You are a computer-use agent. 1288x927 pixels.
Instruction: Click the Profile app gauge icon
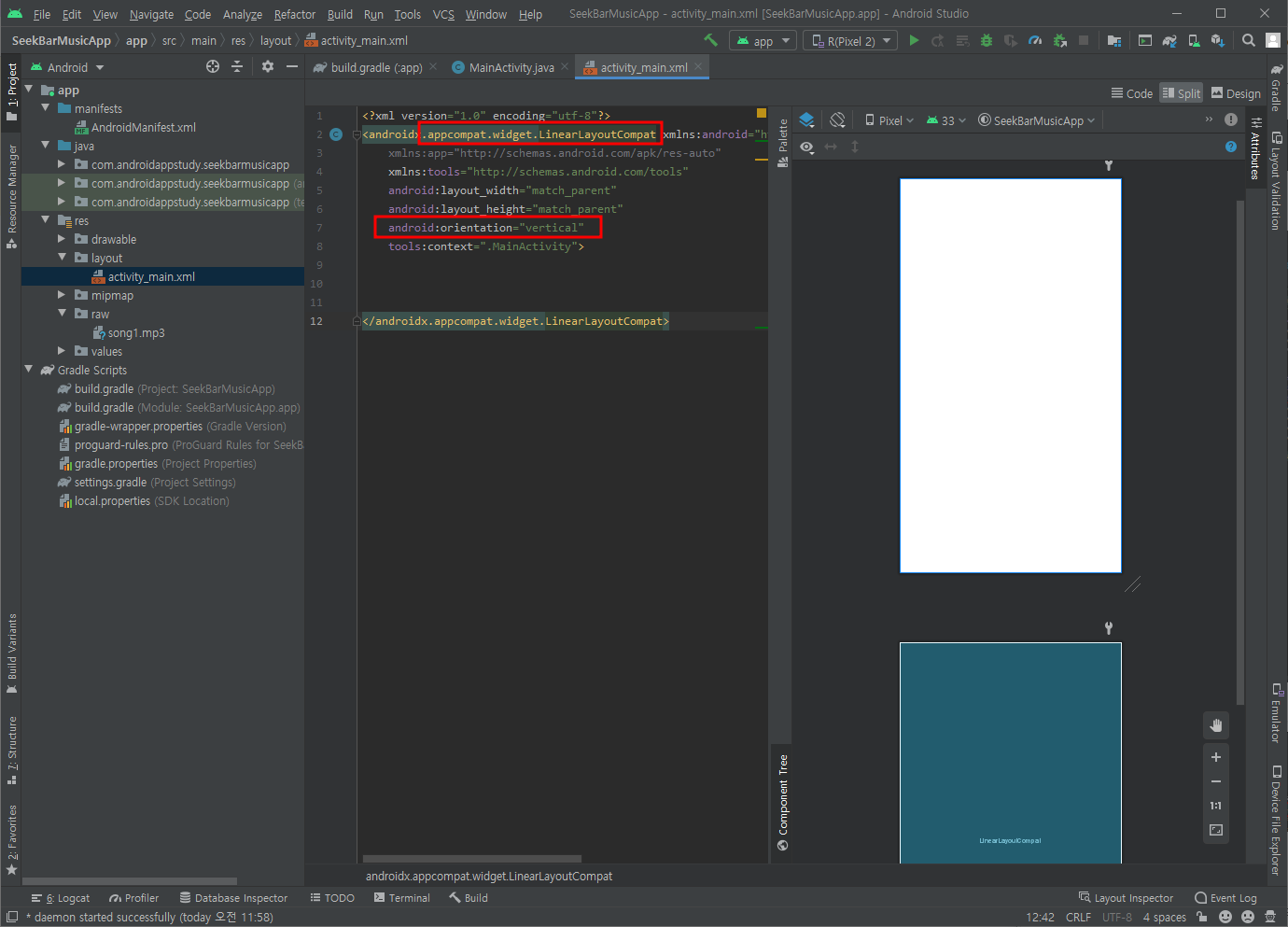coord(1035,40)
